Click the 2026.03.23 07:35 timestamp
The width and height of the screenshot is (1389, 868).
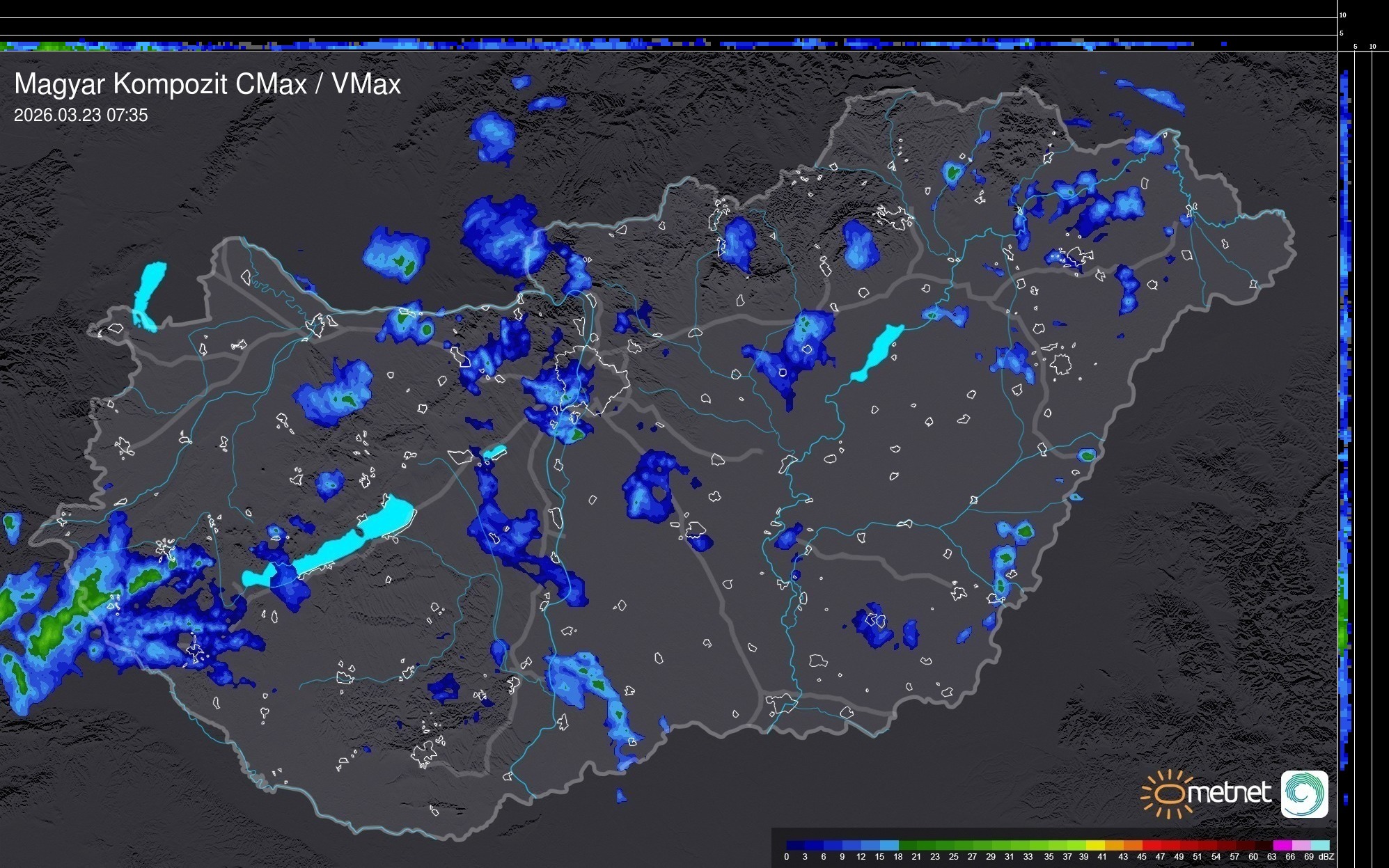(x=81, y=116)
